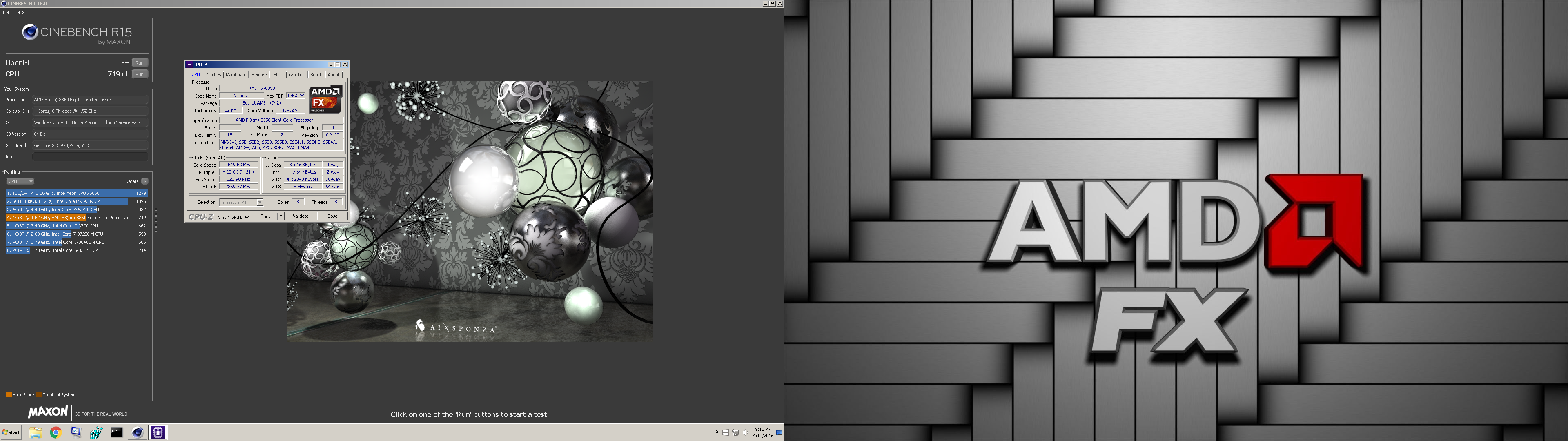This screenshot has width=1568, height=441.
Task: Click the Cinebench title bar icon
Action: (x=4, y=4)
